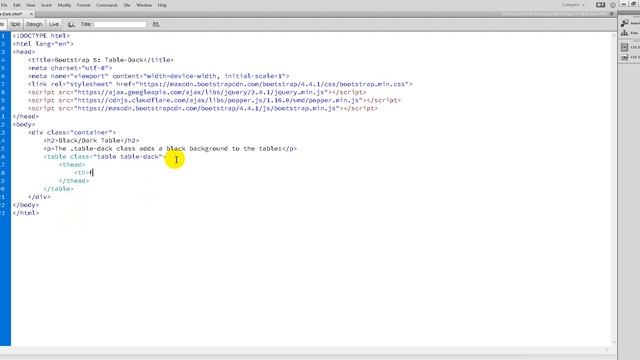Open the sync settings icon beside Compact
The height and width of the screenshot is (360, 640).
tap(600, 5)
